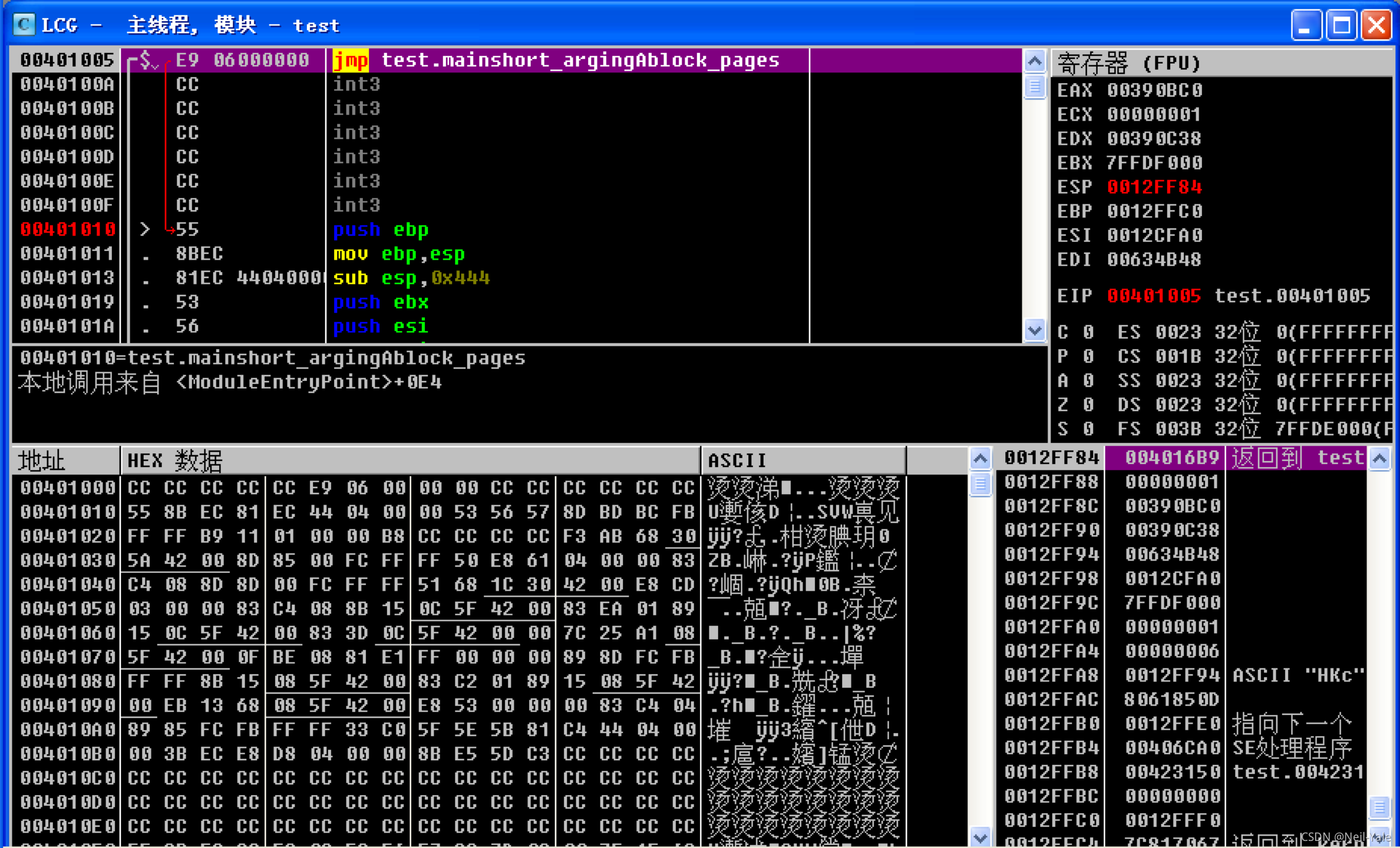Click the hex dump scroll-down arrow
This screenshot has height=848, width=1400.
click(x=980, y=837)
